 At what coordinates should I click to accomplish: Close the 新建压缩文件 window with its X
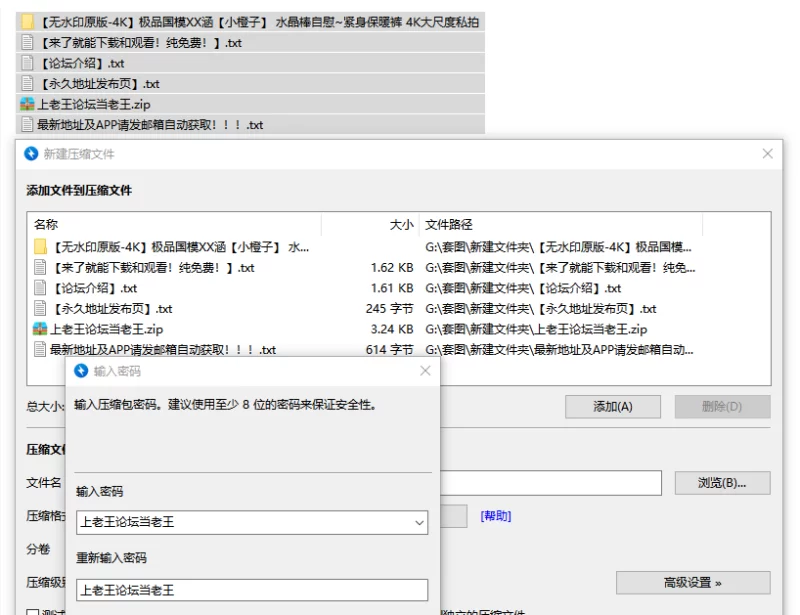tap(767, 154)
